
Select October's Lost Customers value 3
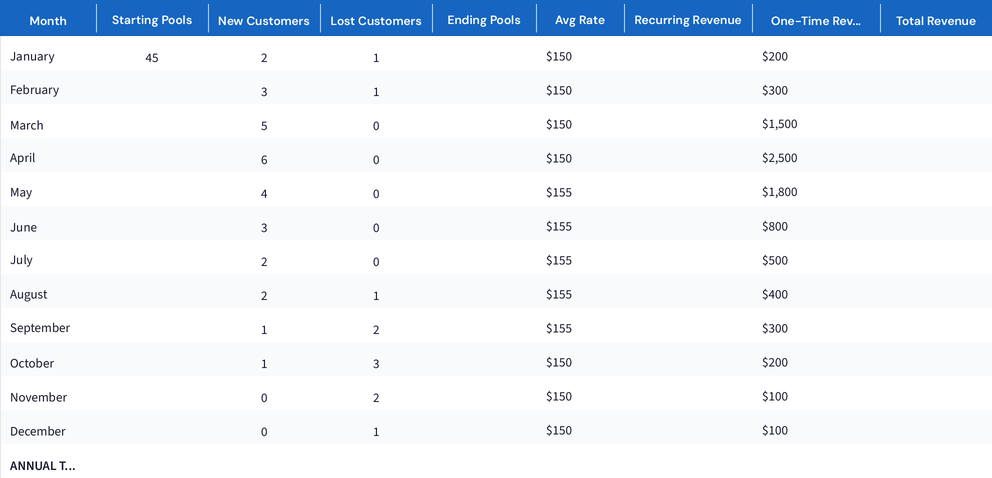pyautogui.click(x=376, y=364)
